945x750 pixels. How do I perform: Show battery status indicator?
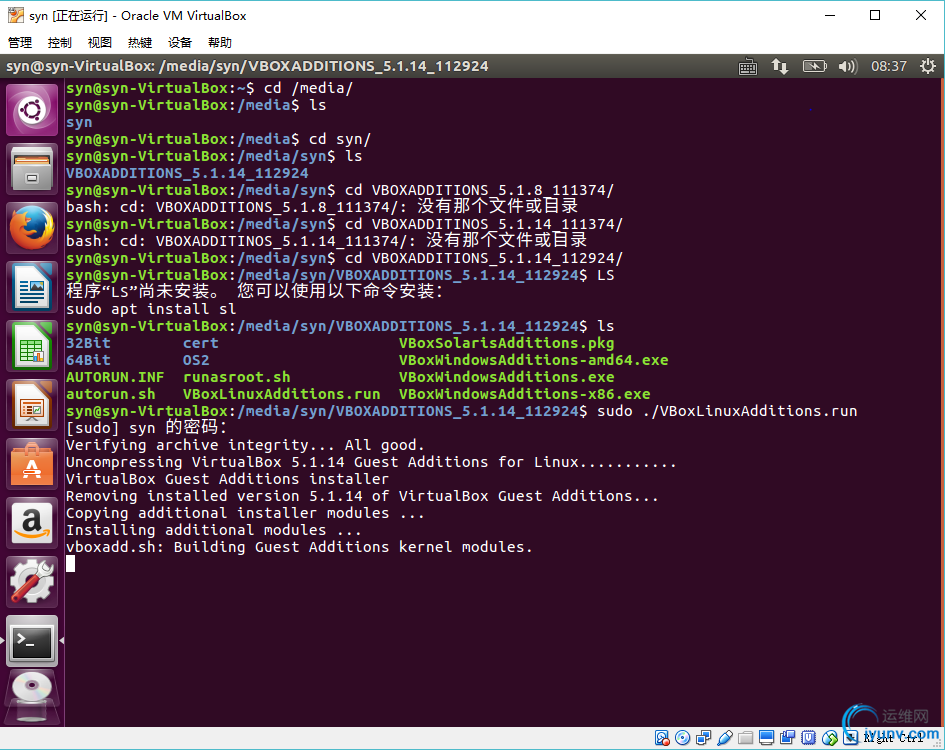814,66
